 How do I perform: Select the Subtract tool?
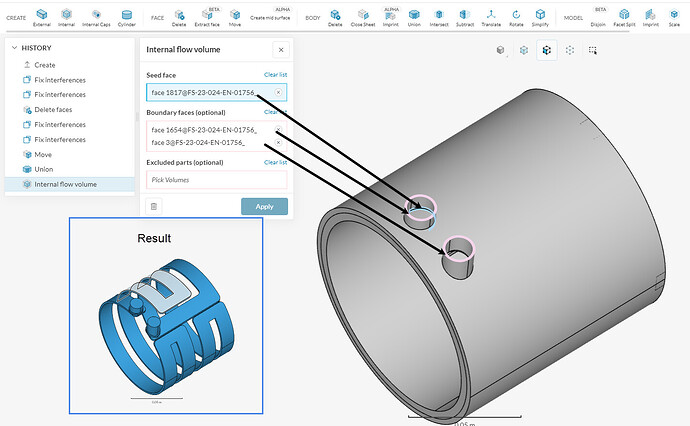point(465,18)
